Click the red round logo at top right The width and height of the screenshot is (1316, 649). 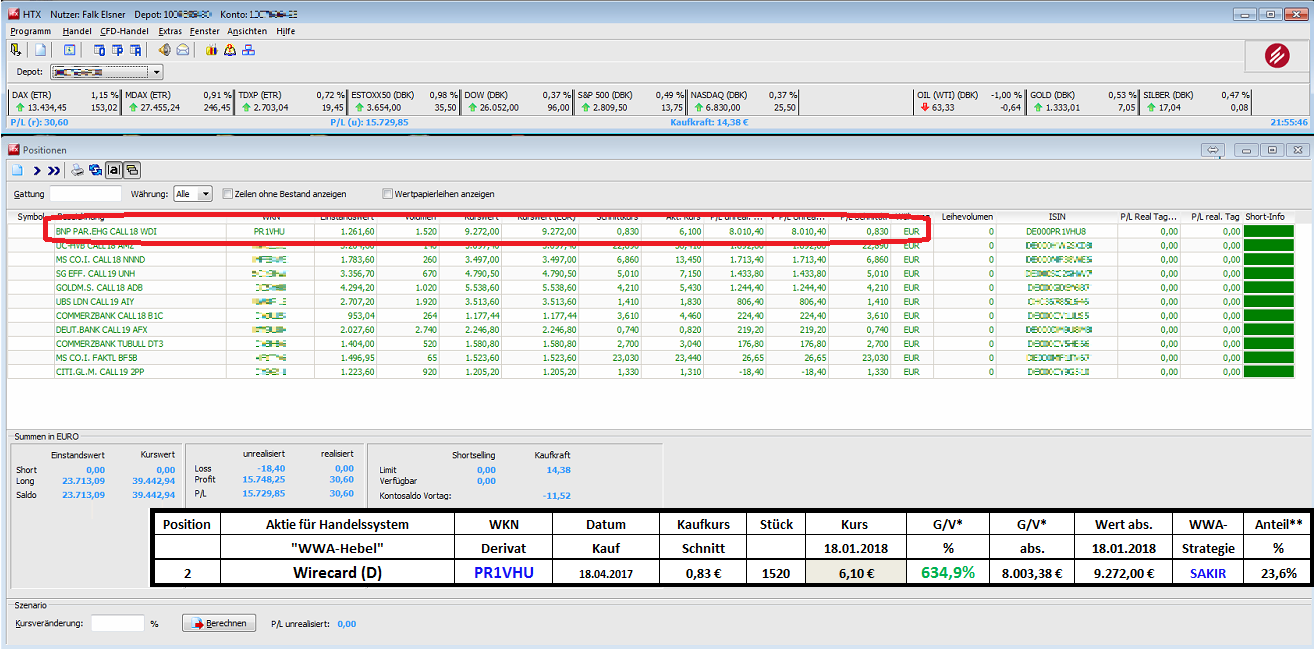point(1276,56)
